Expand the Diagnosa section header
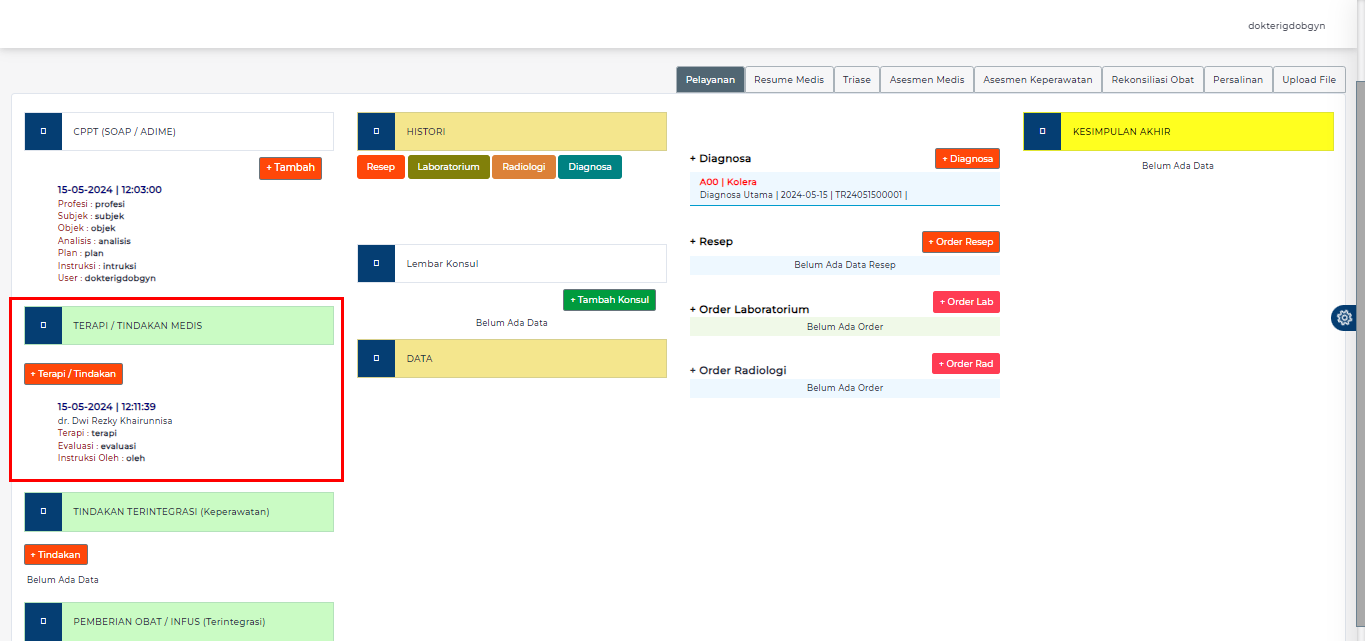This screenshot has width=1365, height=641. coord(721,158)
